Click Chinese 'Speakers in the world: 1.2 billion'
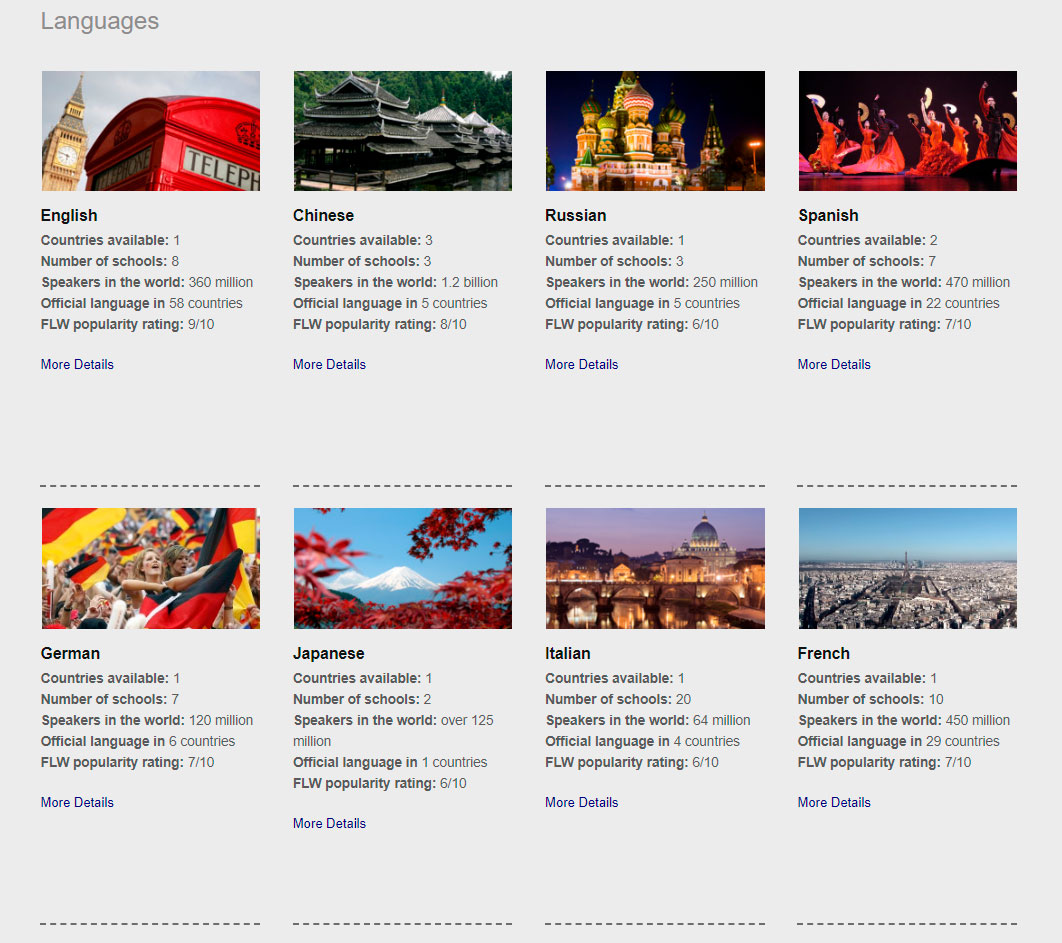 (x=396, y=282)
